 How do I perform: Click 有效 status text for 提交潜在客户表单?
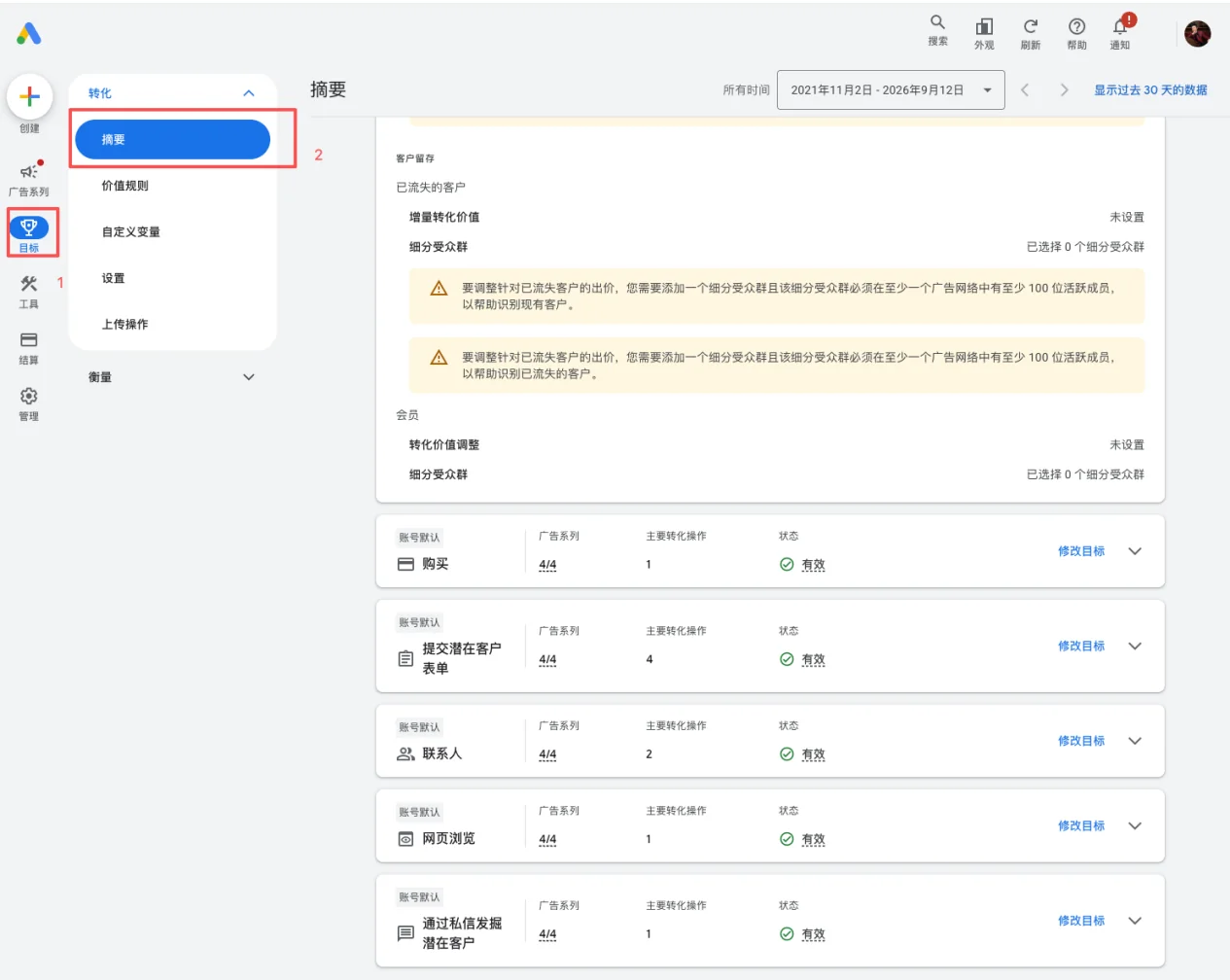(x=813, y=659)
